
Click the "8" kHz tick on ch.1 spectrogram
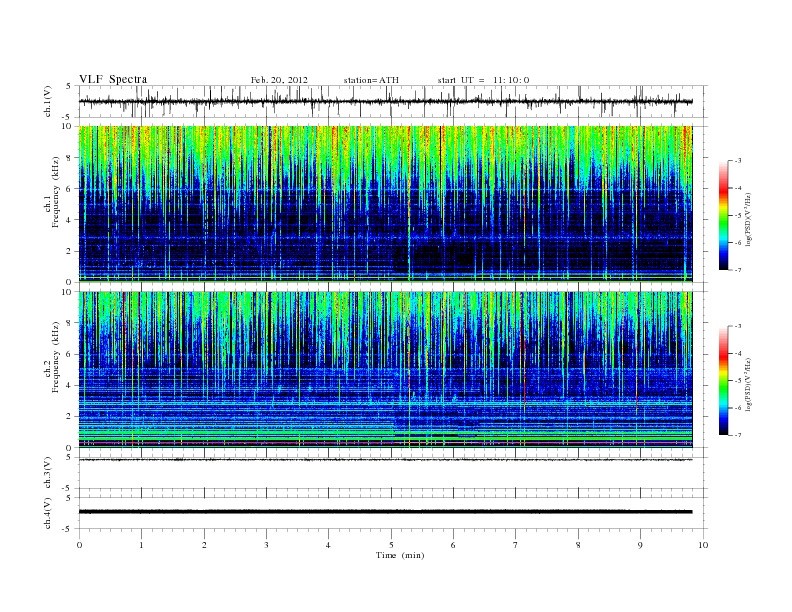coord(69,158)
